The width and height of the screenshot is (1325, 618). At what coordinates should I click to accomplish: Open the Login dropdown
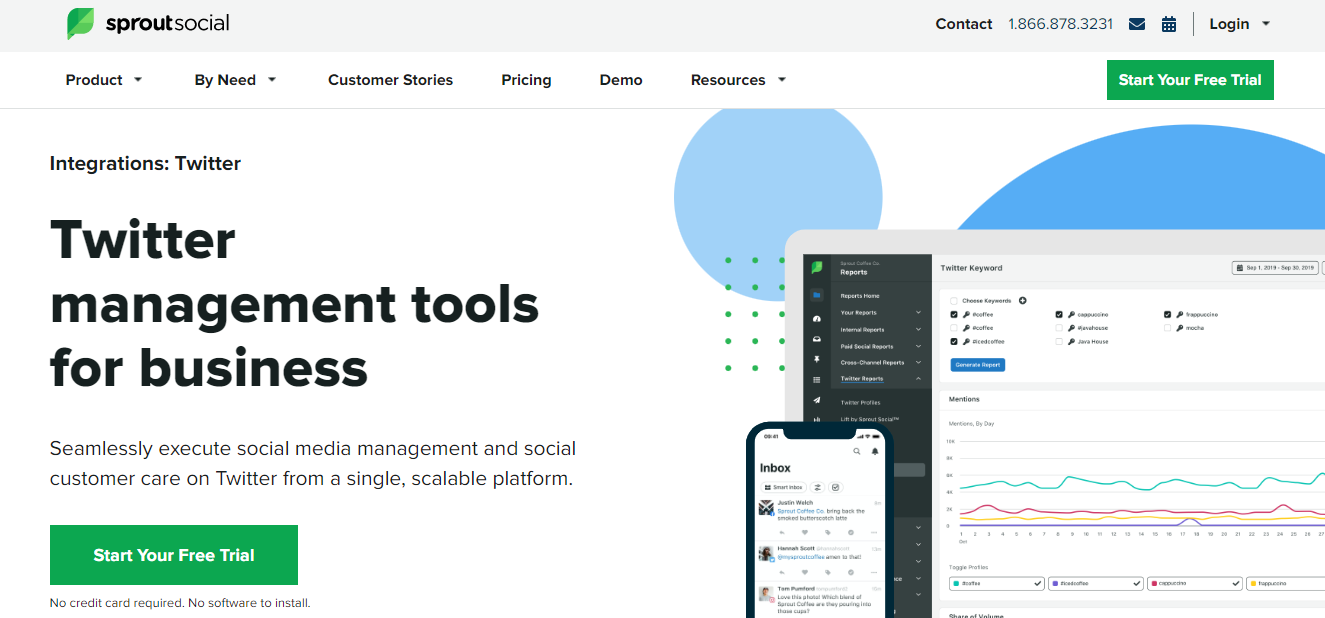(x=1239, y=24)
